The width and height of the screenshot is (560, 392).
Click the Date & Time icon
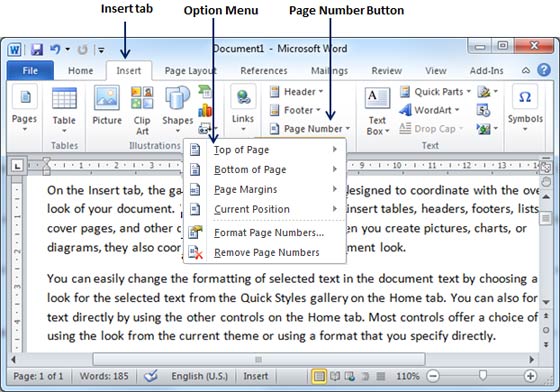483,110
